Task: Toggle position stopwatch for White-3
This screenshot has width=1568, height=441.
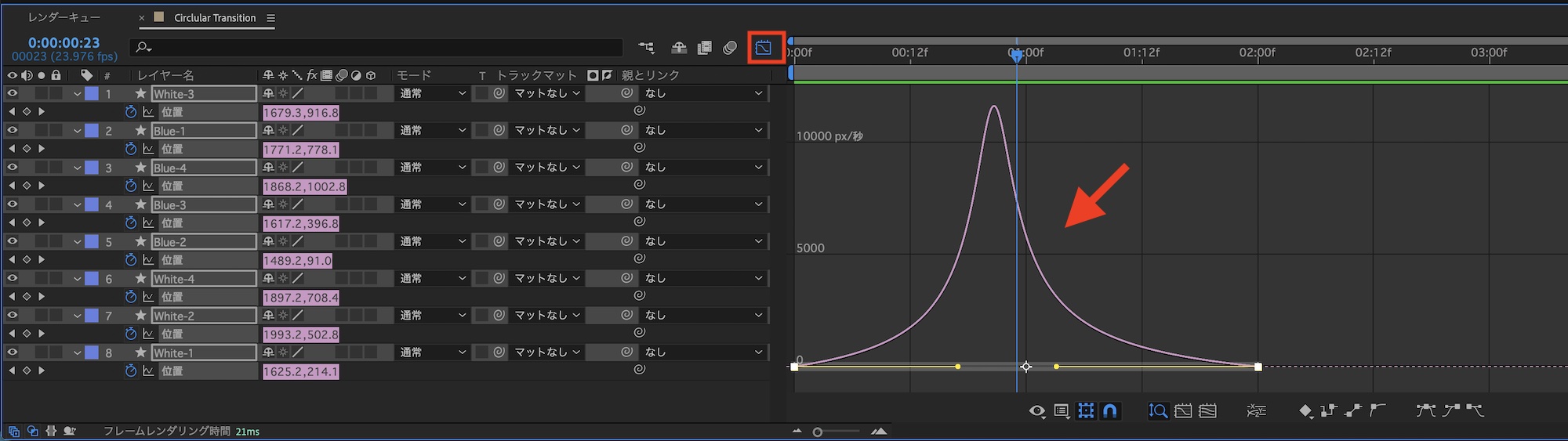Action: (x=131, y=112)
